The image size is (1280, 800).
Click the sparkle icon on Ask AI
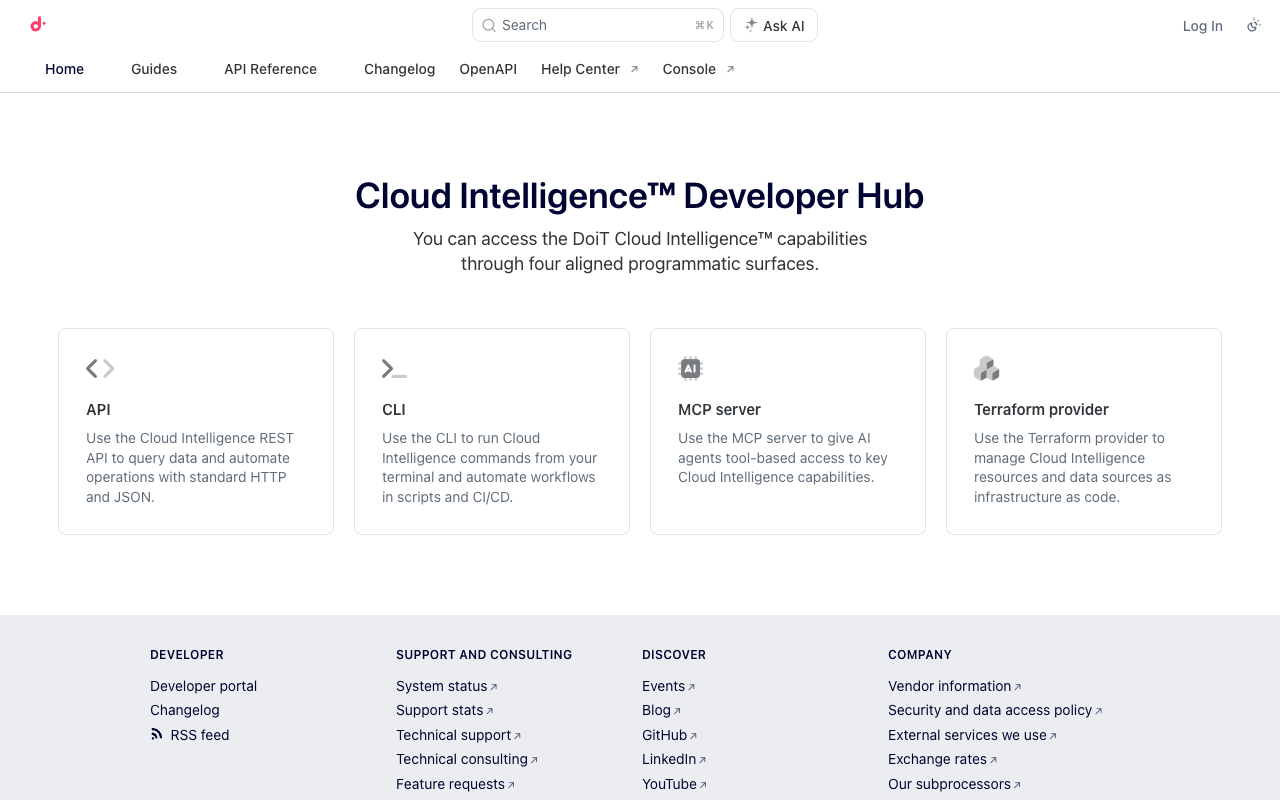750,25
